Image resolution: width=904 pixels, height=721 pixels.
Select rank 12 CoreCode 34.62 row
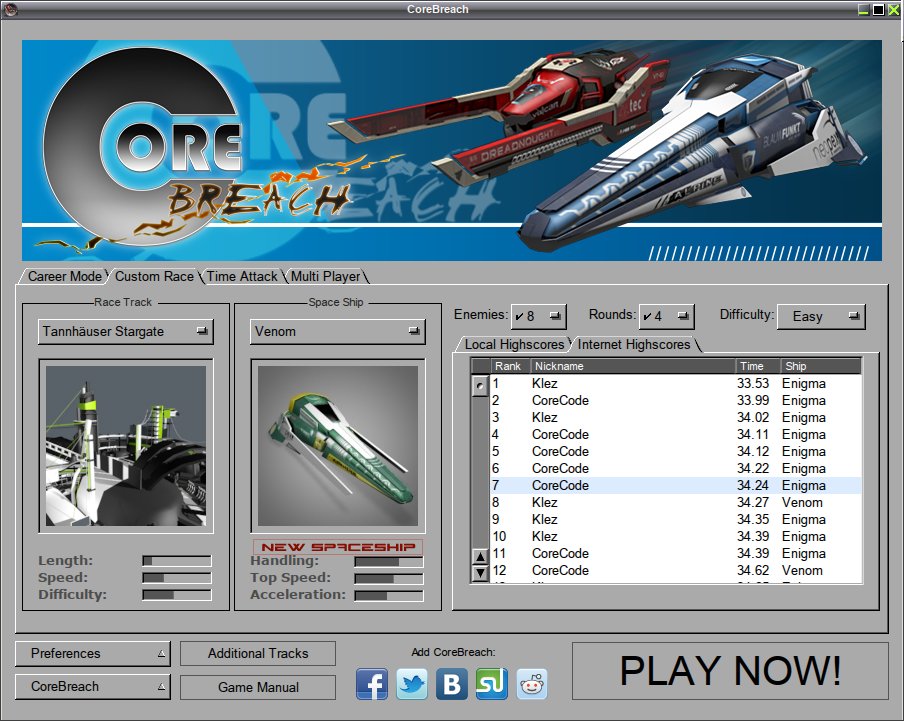tap(676, 571)
